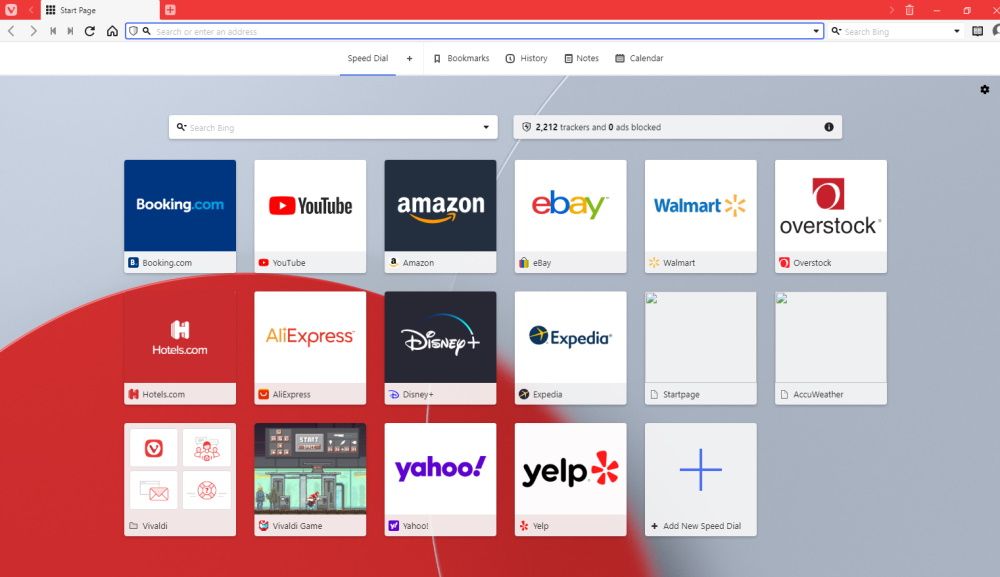Click the Fast Forward button
This screenshot has width=1000, height=577.
[x=70, y=31]
